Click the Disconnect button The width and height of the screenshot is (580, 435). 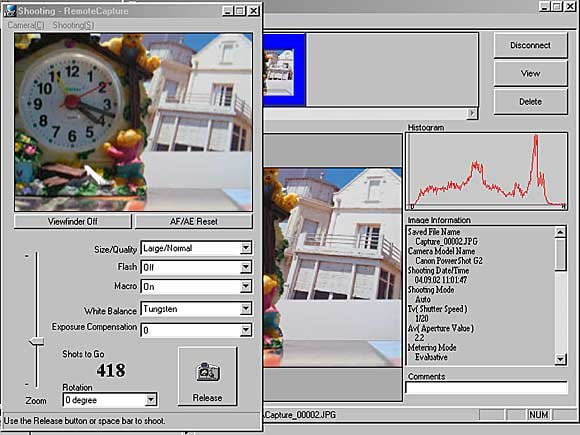[530, 45]
